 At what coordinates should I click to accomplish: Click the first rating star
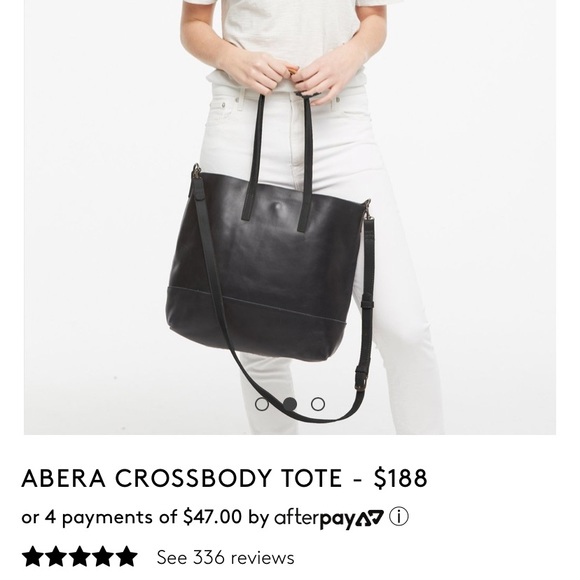[x=32, y=556]
